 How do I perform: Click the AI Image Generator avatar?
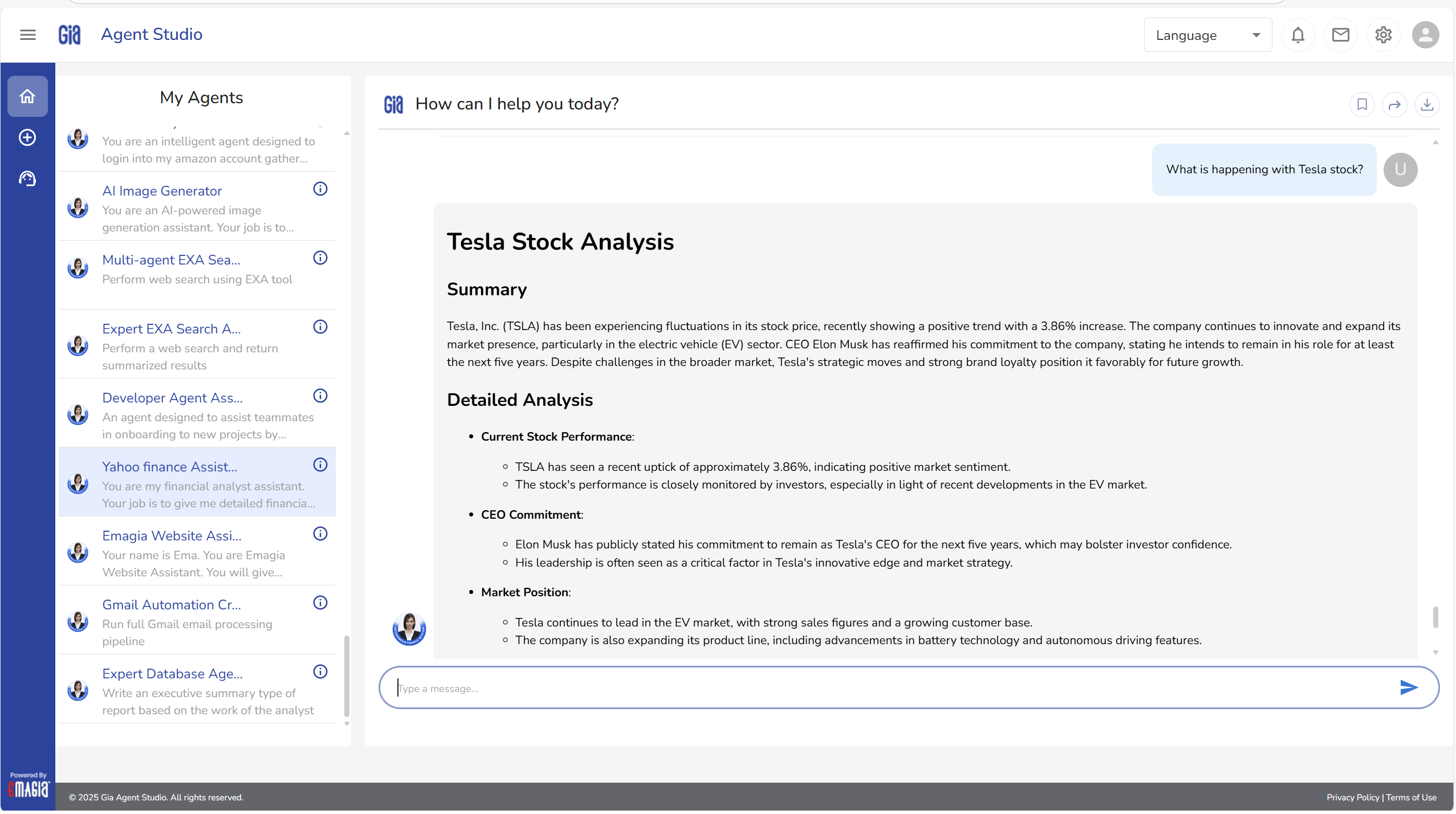pos(78,207)
